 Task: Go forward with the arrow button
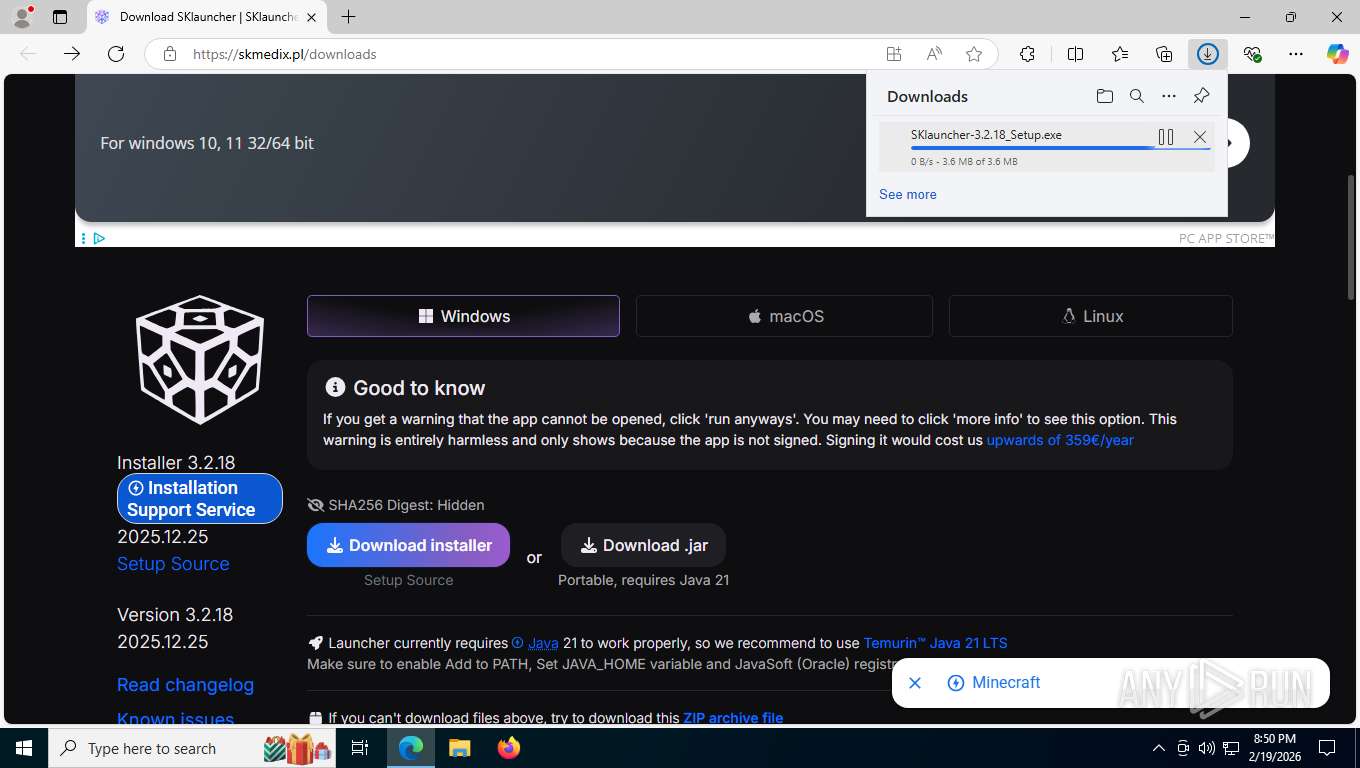click(72, 54)
